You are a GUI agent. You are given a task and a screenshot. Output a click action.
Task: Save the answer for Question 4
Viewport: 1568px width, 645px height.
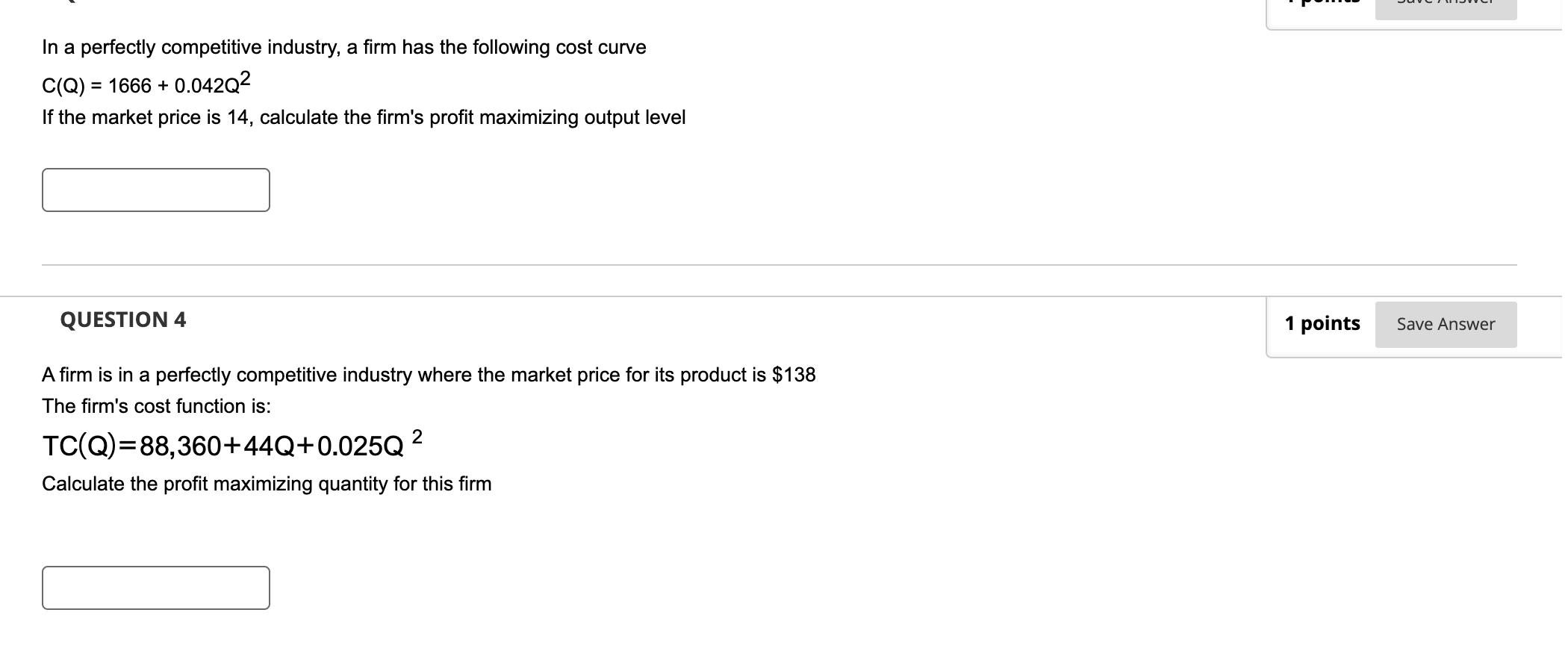pyautogui.click(x=1446, y=324)
